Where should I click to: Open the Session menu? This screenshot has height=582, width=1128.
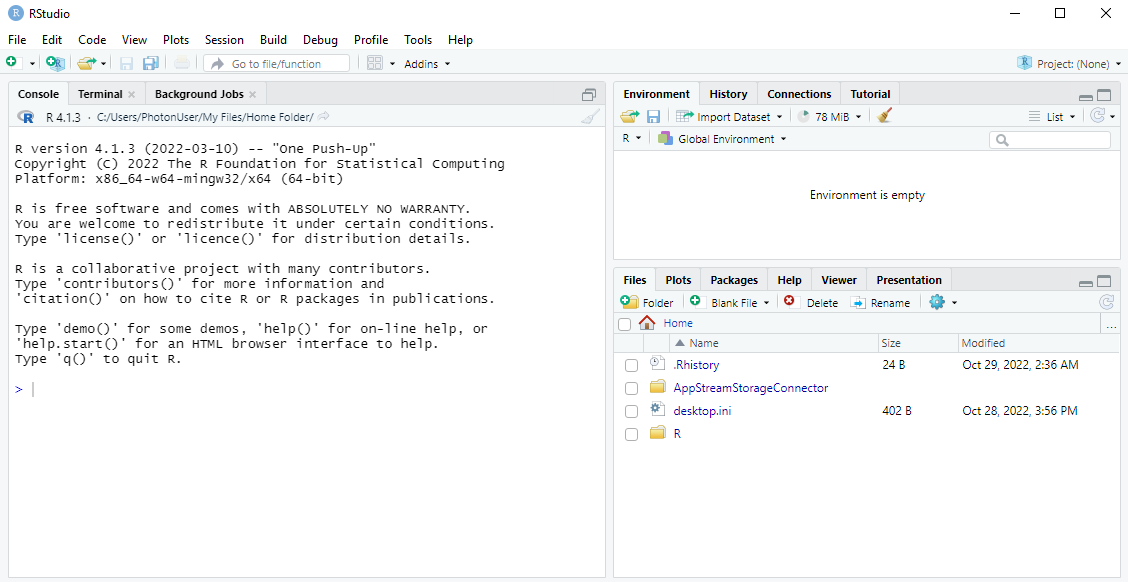(x=224, y=40)
